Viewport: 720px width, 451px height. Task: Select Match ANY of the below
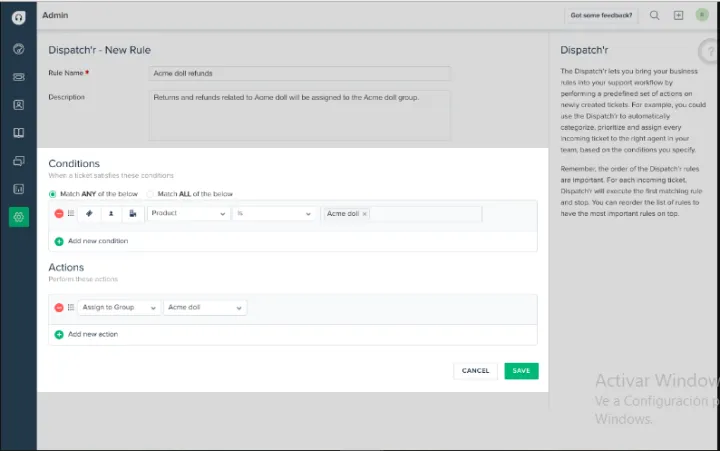(x=53, y=194)
